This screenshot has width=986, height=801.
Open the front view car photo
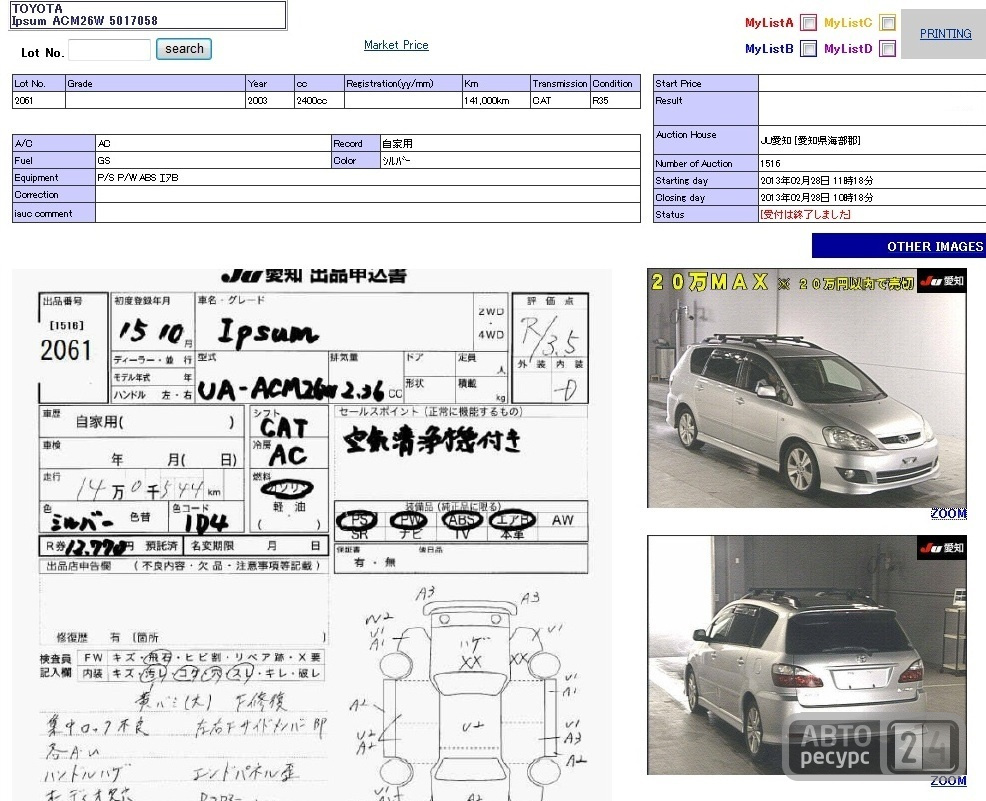coord(807,388)
